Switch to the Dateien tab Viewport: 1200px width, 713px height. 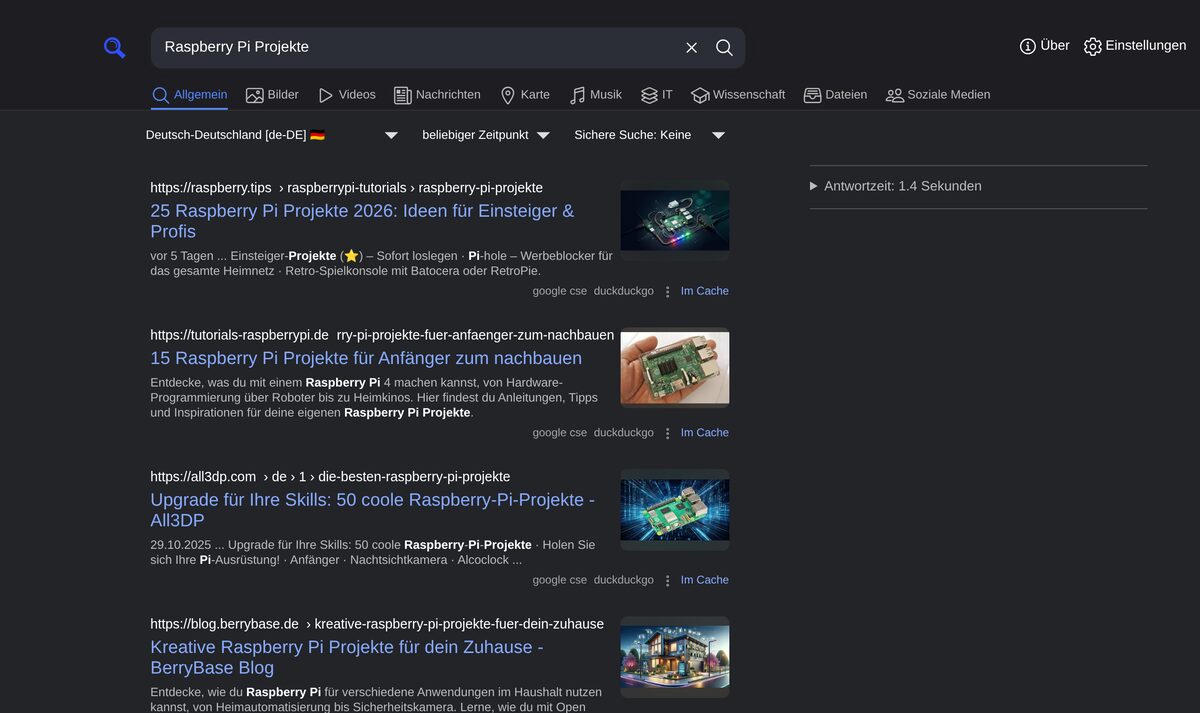pos(835,95)
